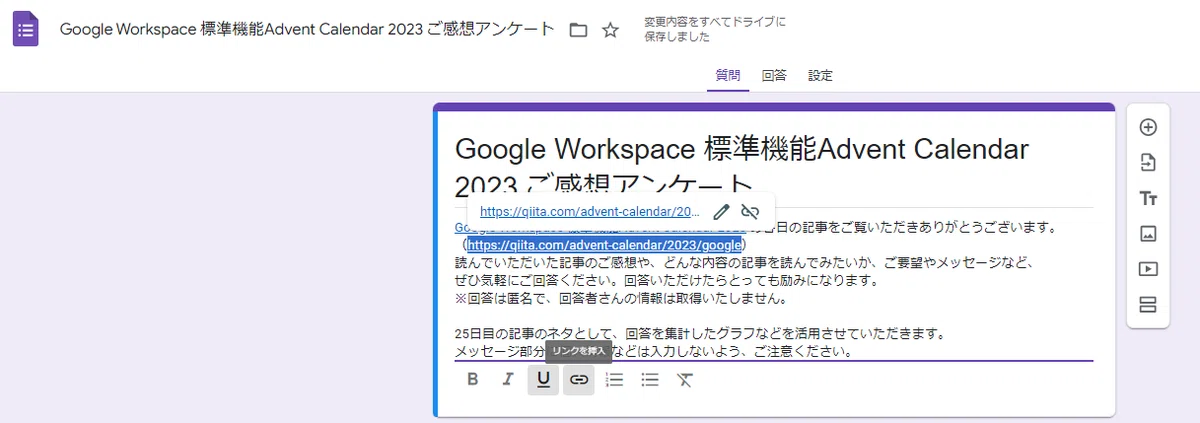Viewport: 1200px width, 423px height.
Task: Click the highlighted qiita URL in description
Action: 604,244
